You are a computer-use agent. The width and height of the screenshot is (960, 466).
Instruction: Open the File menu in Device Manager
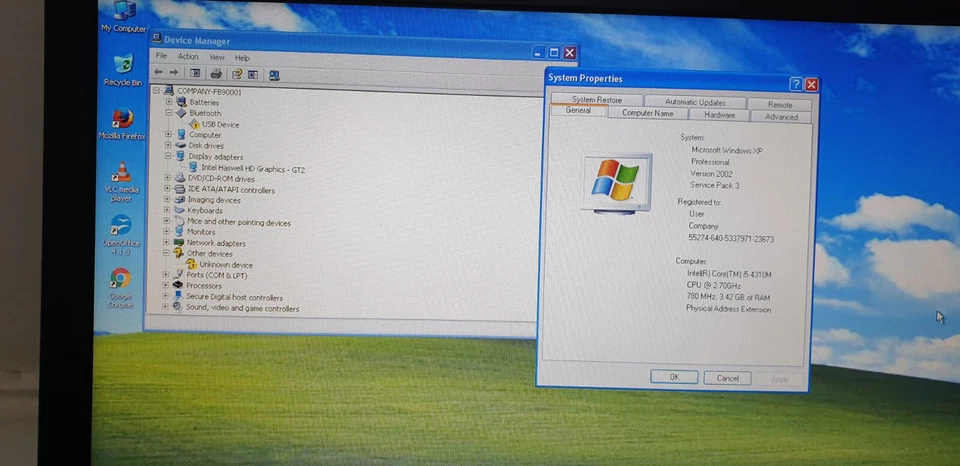coord(161,56)
